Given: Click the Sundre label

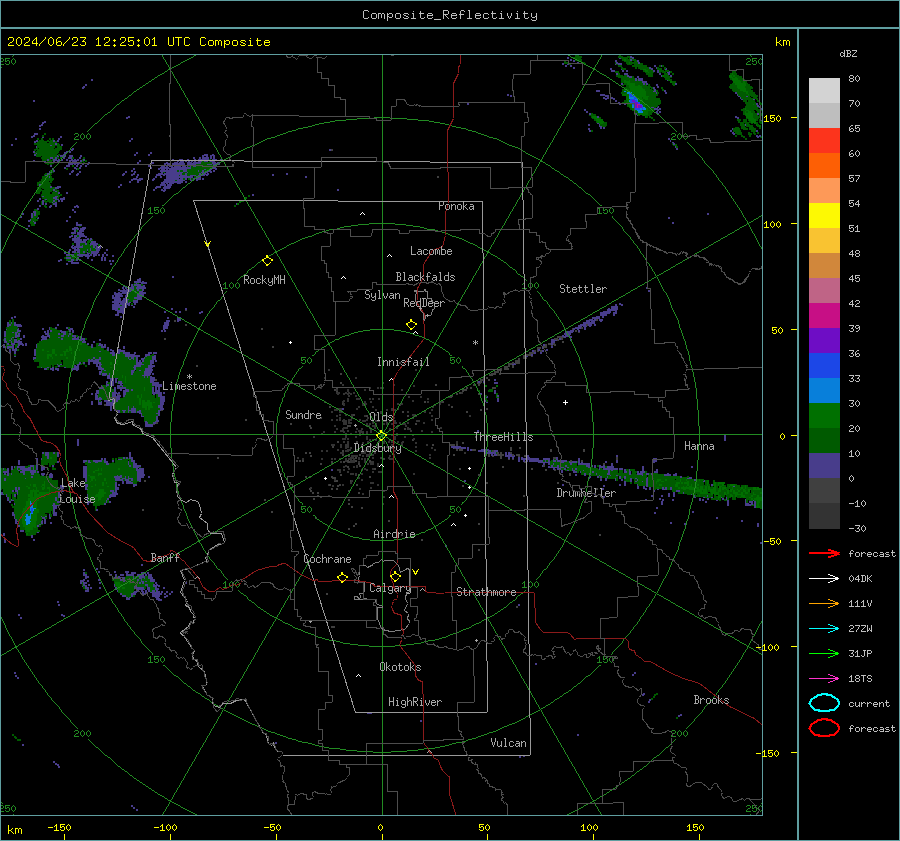Looking at the screenshot, I should pos(303,414).
